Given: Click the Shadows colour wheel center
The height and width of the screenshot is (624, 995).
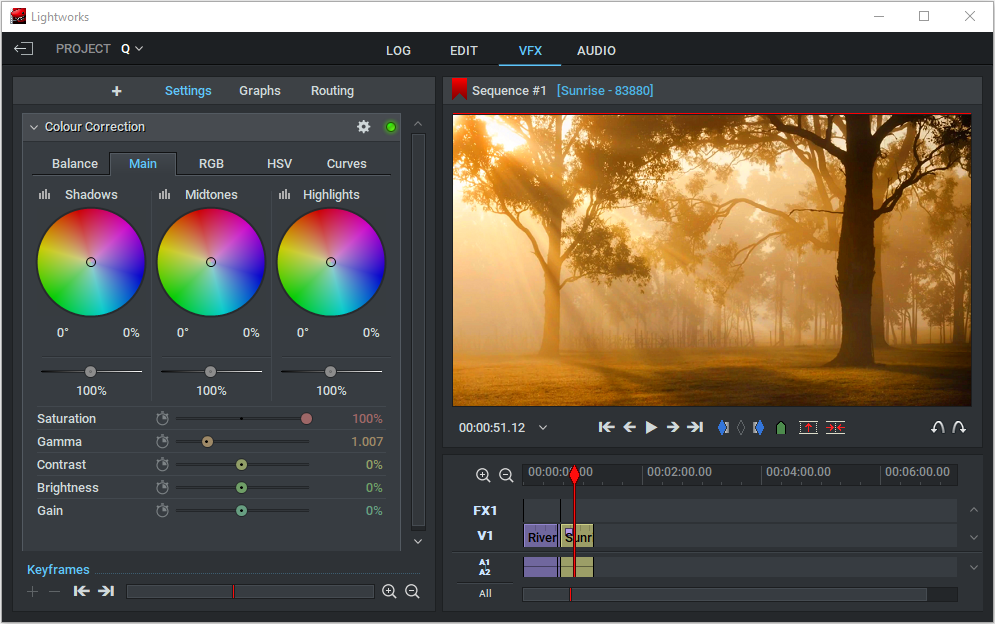Looking at the screenshot, I should coord(91,262).
